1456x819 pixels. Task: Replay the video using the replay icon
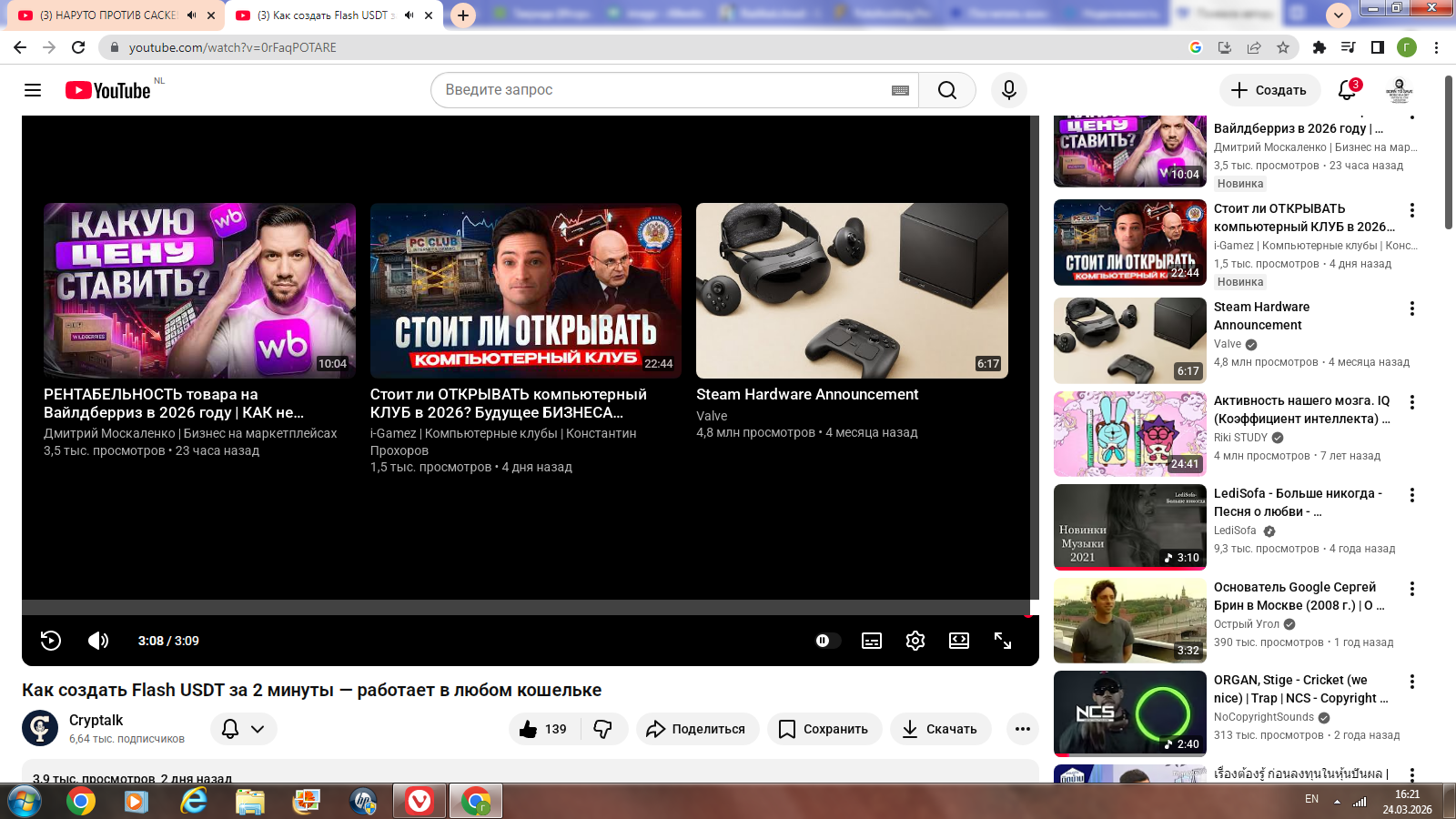51,641
